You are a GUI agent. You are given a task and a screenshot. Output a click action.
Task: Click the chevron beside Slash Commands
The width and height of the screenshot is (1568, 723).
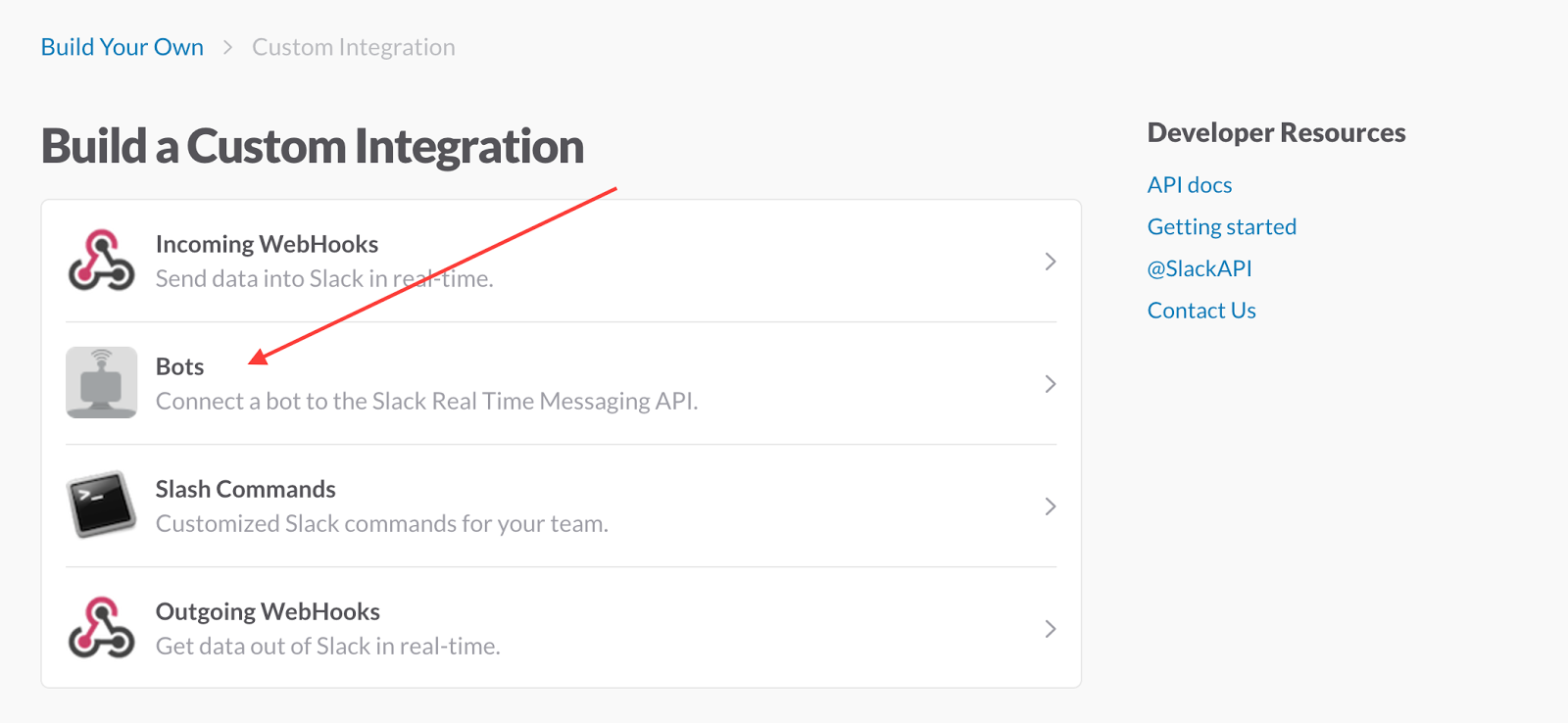1050,506
